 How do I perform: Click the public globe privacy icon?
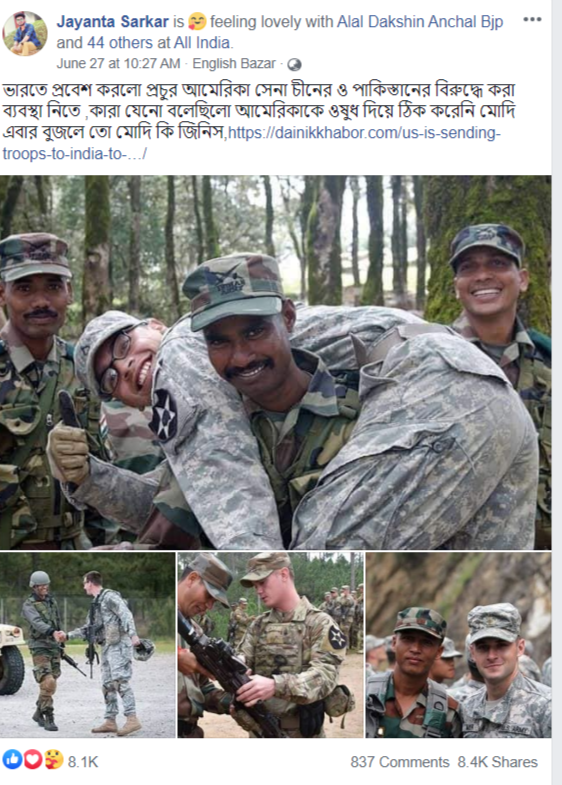click(295, 65)
